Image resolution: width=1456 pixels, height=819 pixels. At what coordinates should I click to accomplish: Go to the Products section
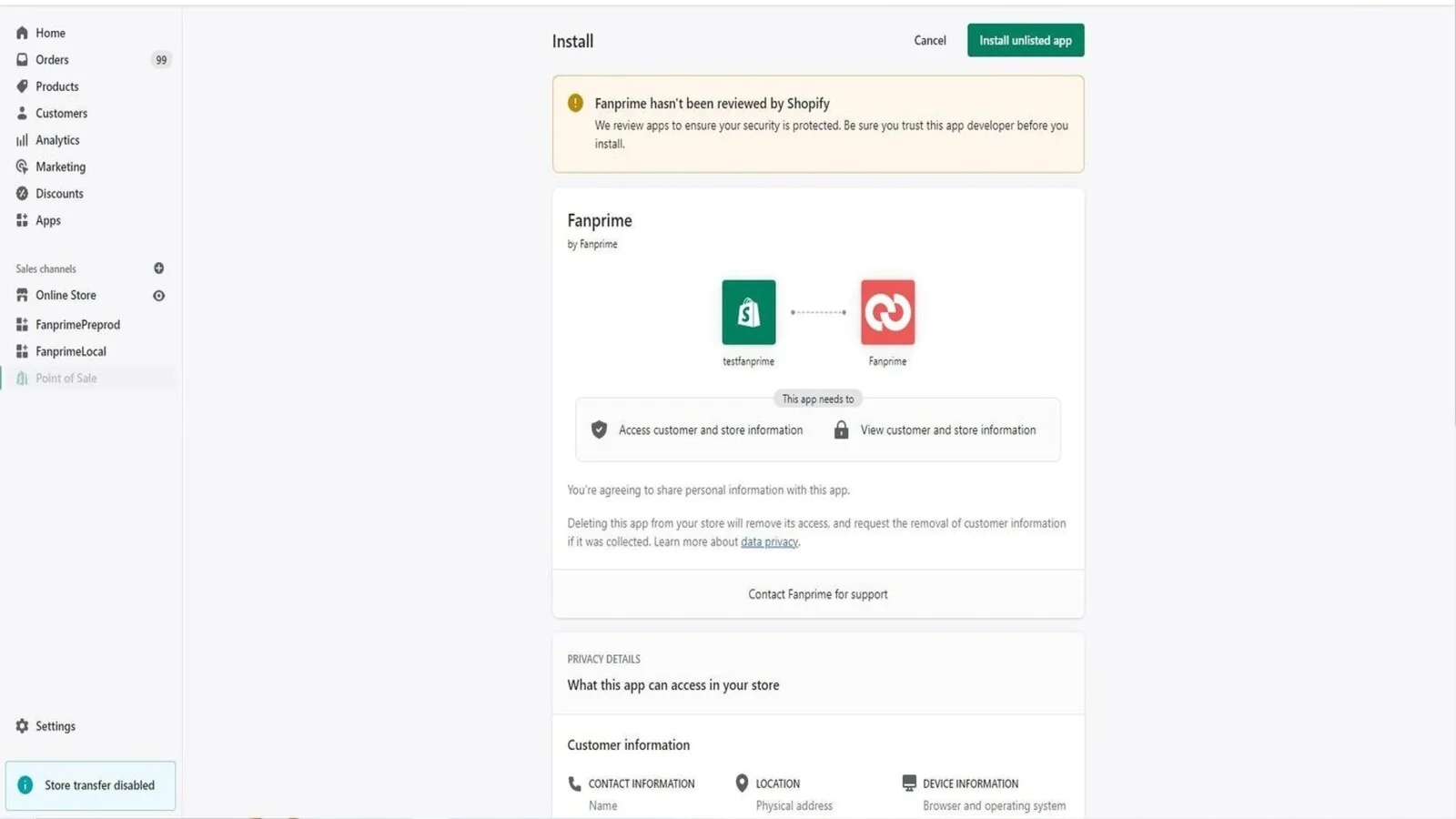coord(56,86)
